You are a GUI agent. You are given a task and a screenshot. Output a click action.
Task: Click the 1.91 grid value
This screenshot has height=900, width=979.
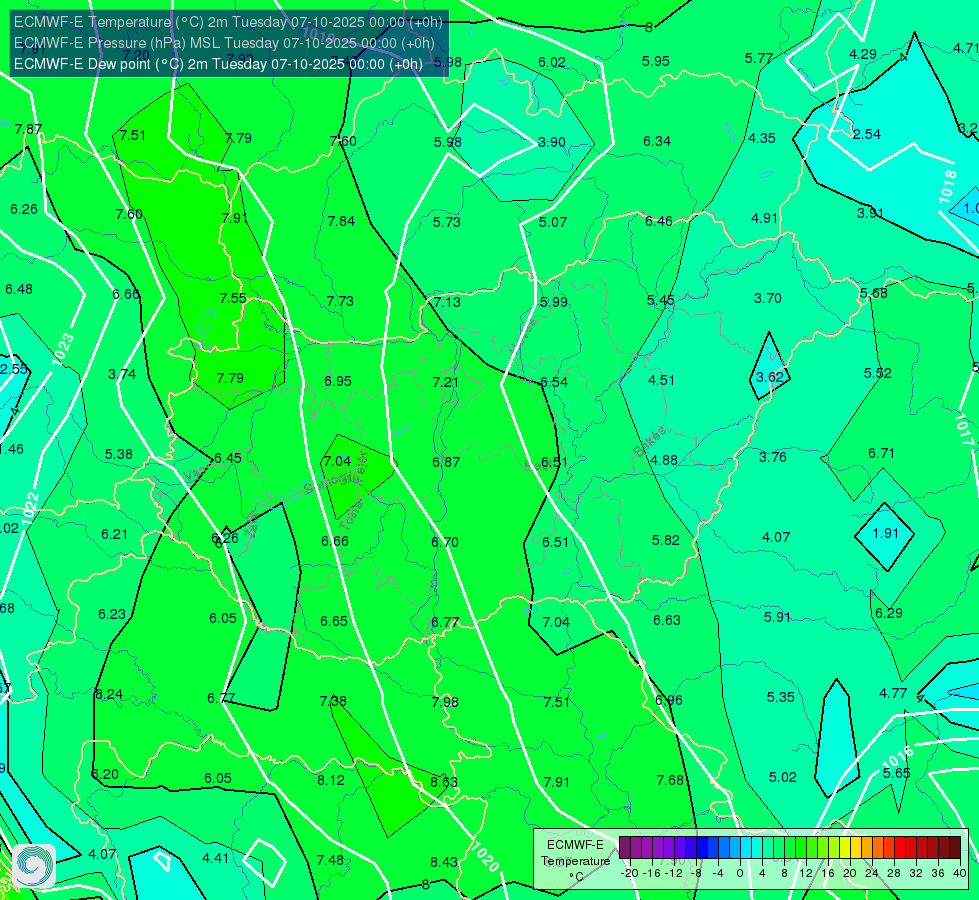coord(885,533)
